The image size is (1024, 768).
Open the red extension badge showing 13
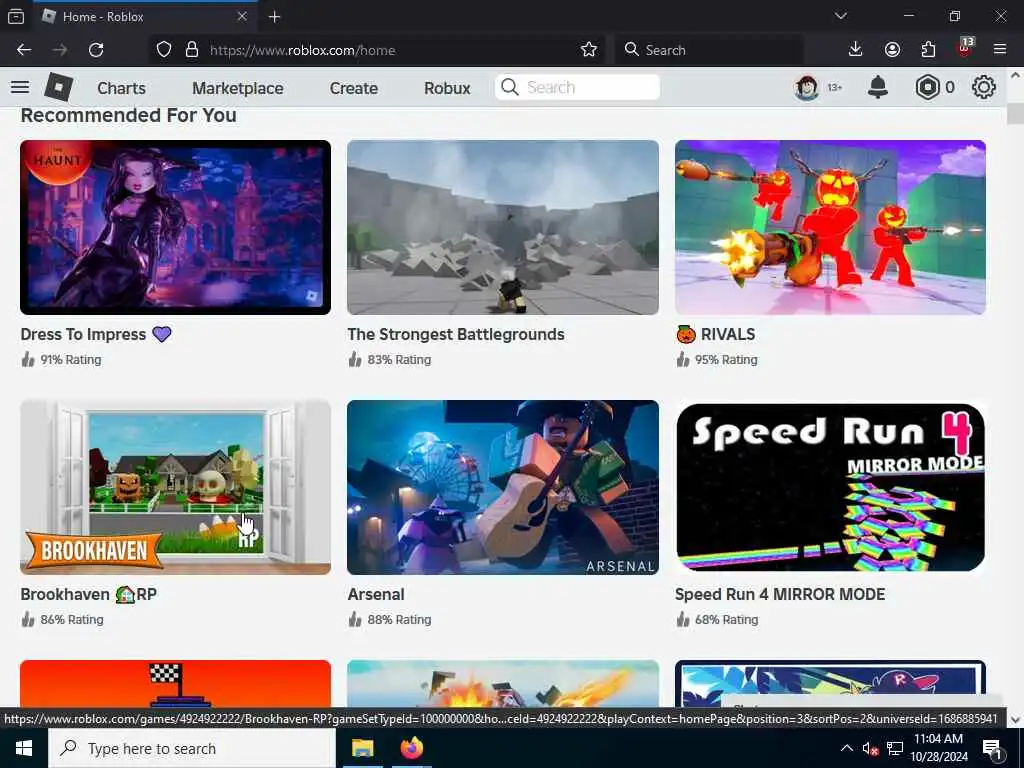point(965,48)
